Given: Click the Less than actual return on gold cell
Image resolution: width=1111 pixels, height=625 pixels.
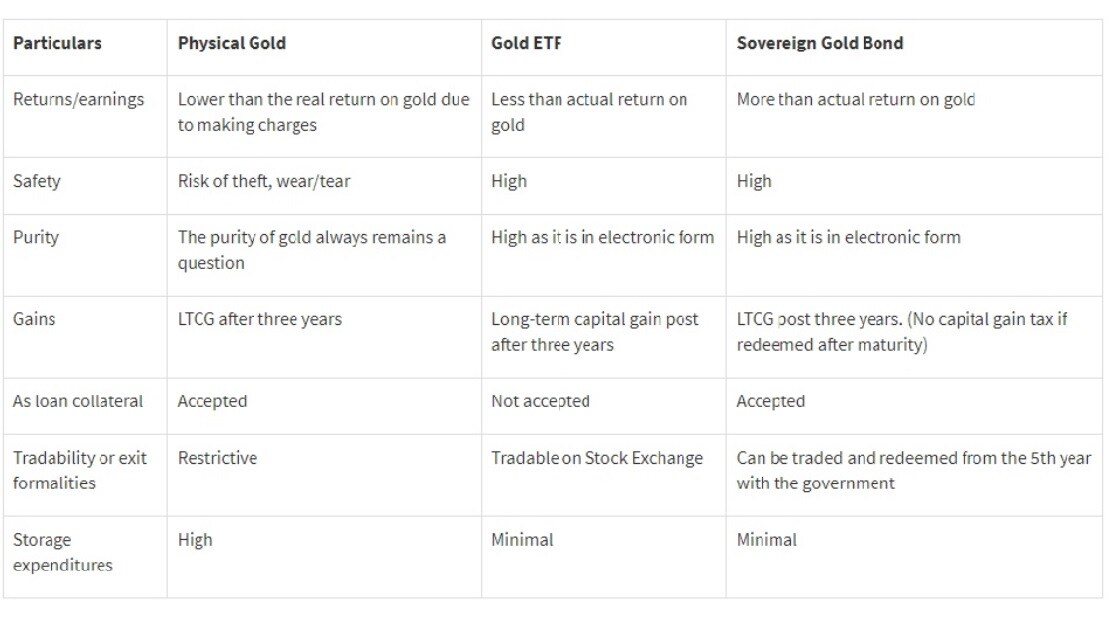Looking at the screenshot, I should pyautogui.click(x=590, y=112).
